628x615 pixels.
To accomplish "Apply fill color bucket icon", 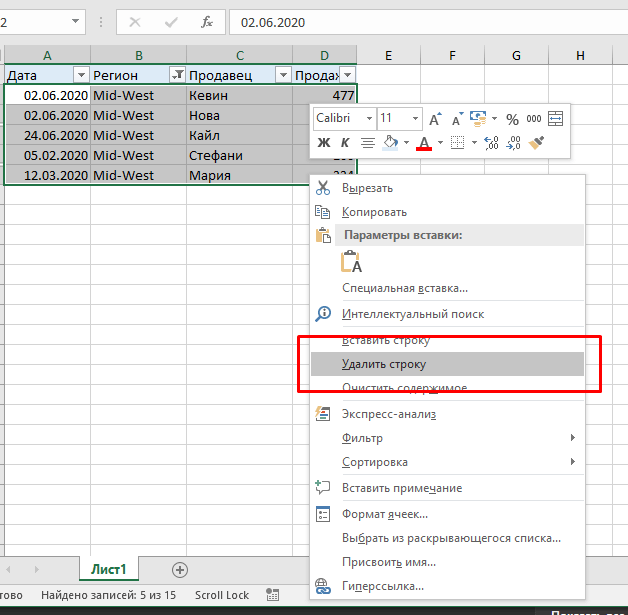I will click(x=390, y=143).
